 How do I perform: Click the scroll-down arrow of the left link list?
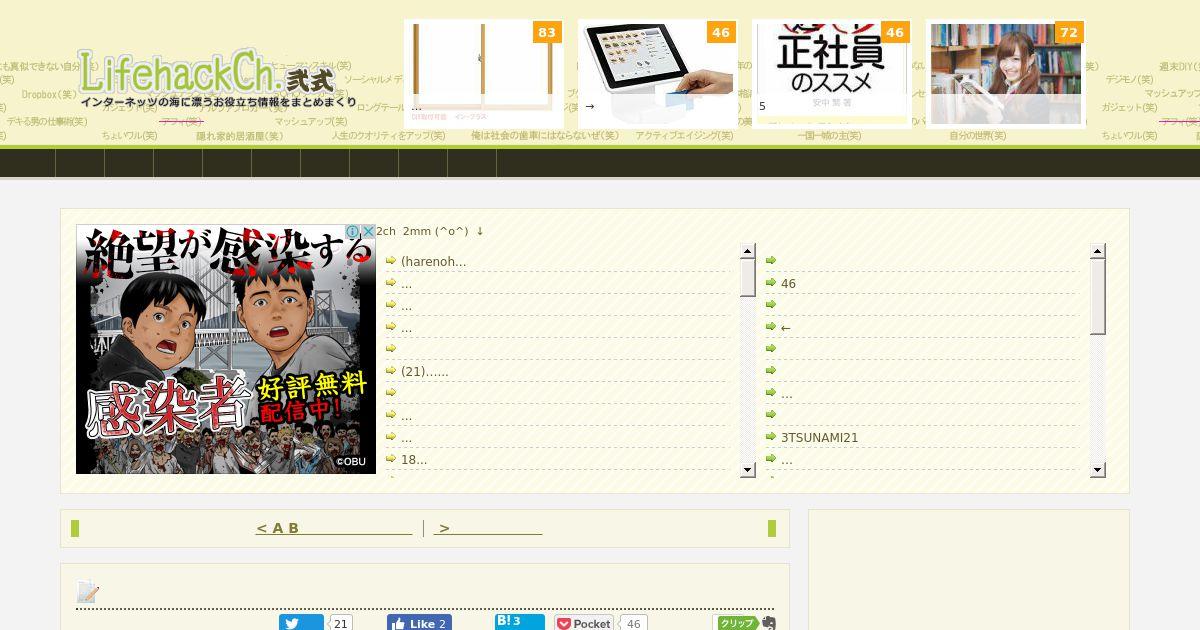pyautogui.click(x=747, y=470)
